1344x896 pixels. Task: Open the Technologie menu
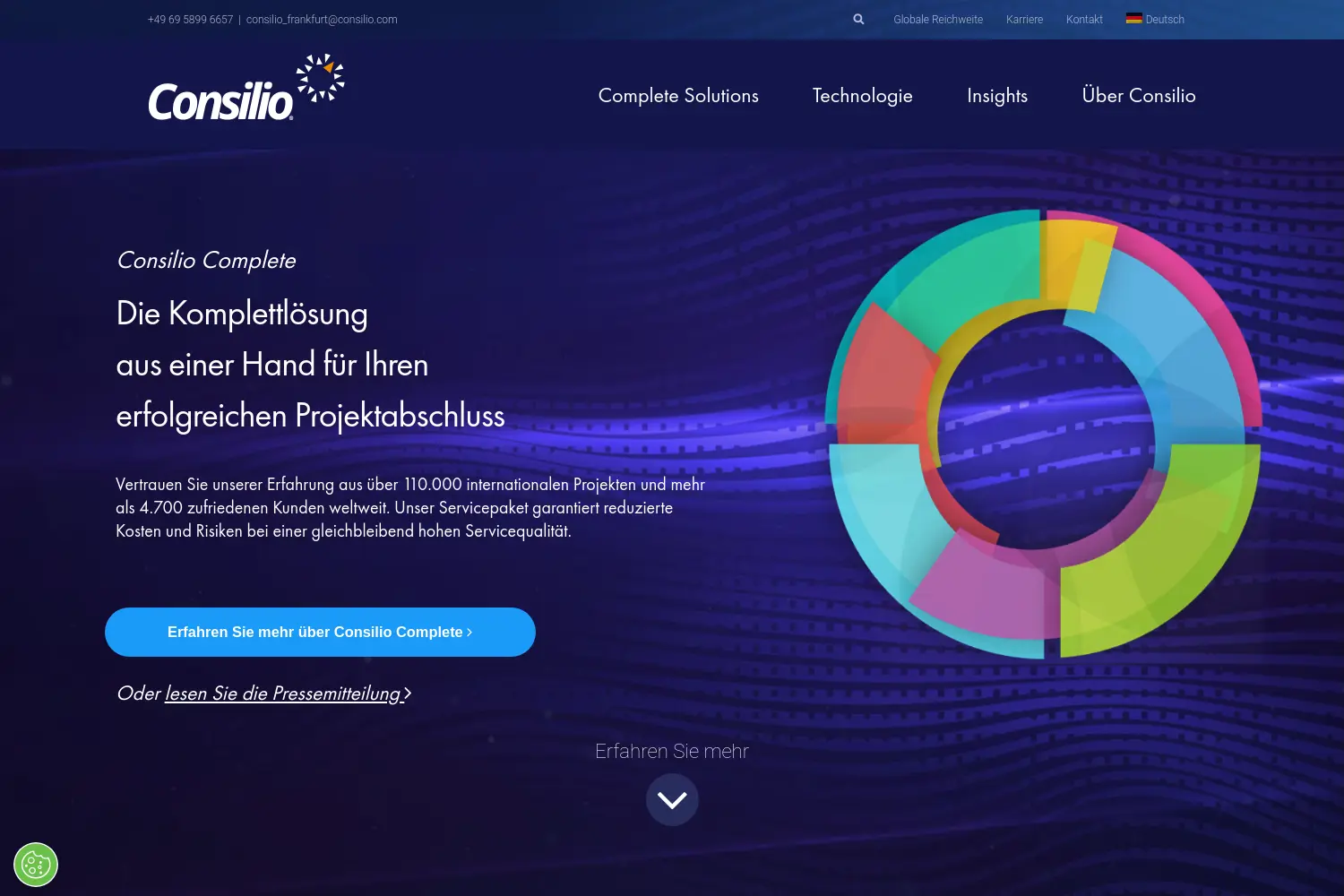coord(862,96)
